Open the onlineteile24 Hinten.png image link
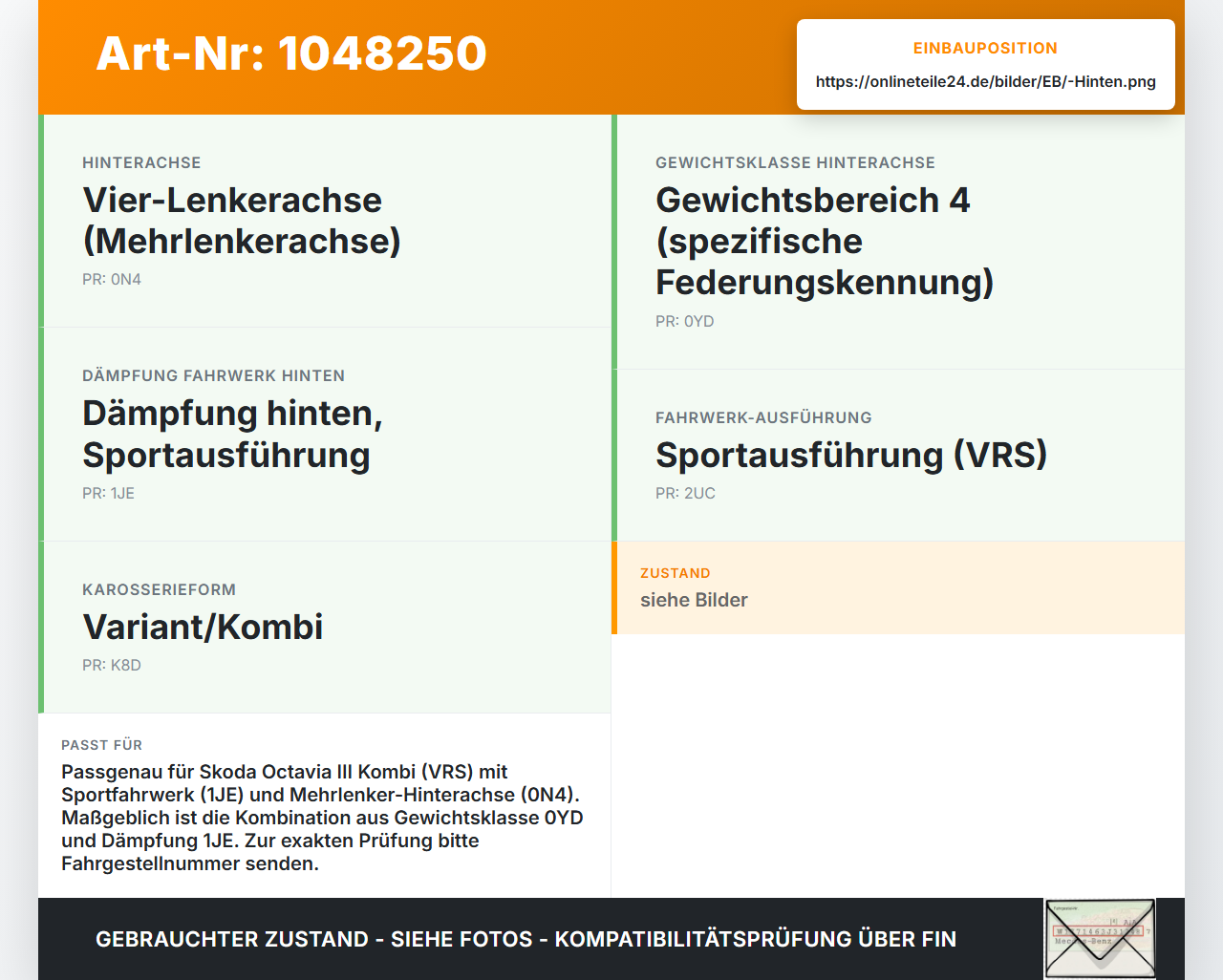1223x980 pixels. click(985, 81)
